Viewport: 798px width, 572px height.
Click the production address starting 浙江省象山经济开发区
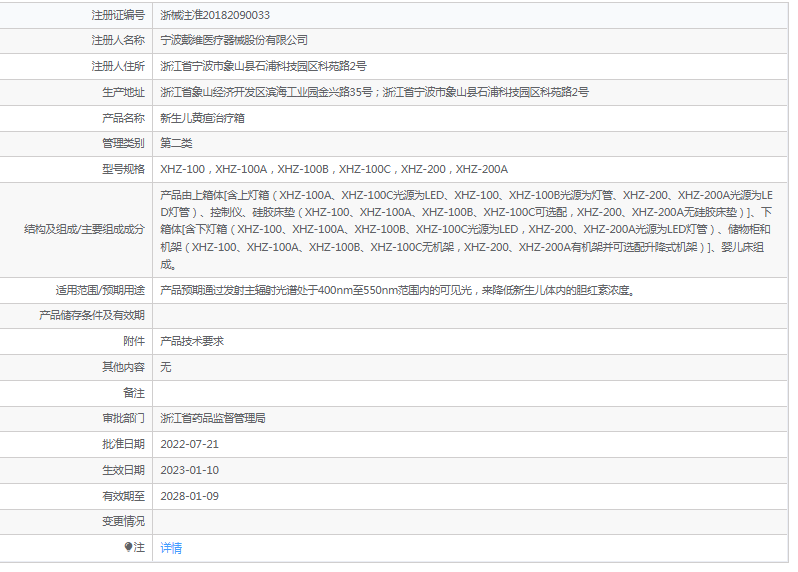pyautogui.click(x=374, y=92)
